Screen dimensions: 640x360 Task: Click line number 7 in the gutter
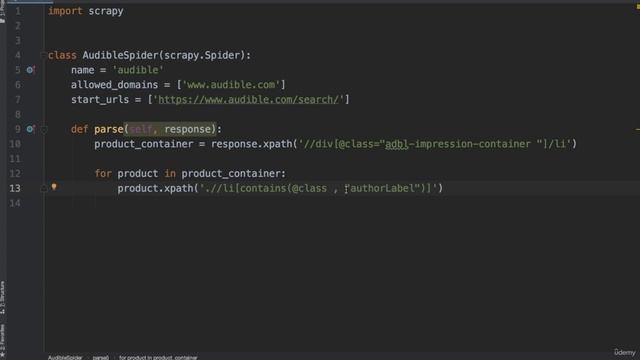coord(18,100)
